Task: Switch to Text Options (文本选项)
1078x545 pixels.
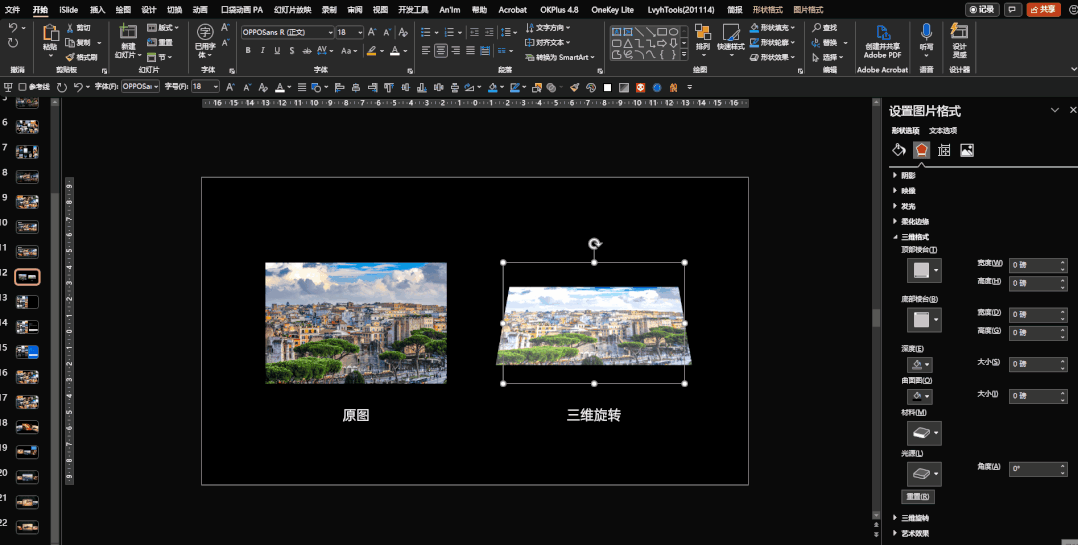Action: click(x=943, y=130)
